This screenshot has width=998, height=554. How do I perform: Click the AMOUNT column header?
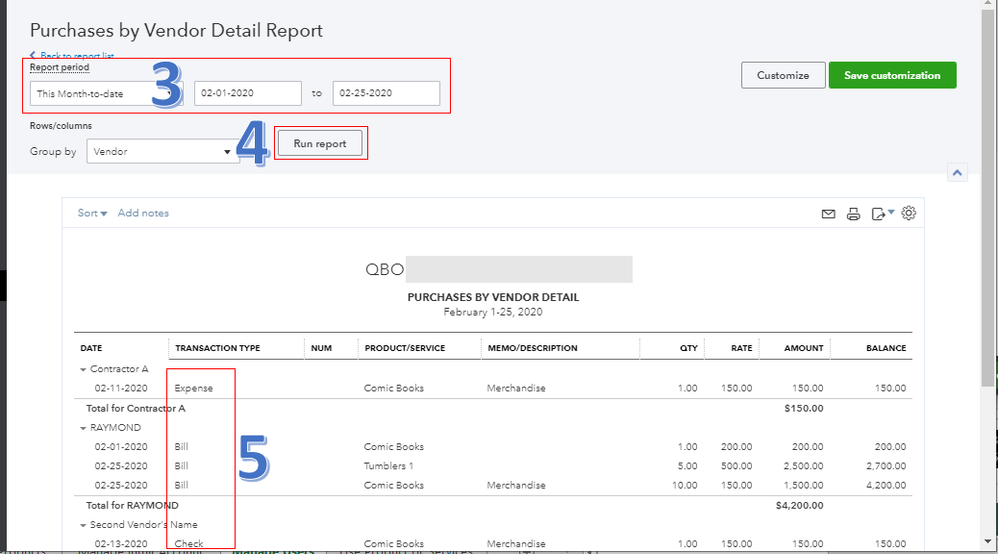[803, 348]
